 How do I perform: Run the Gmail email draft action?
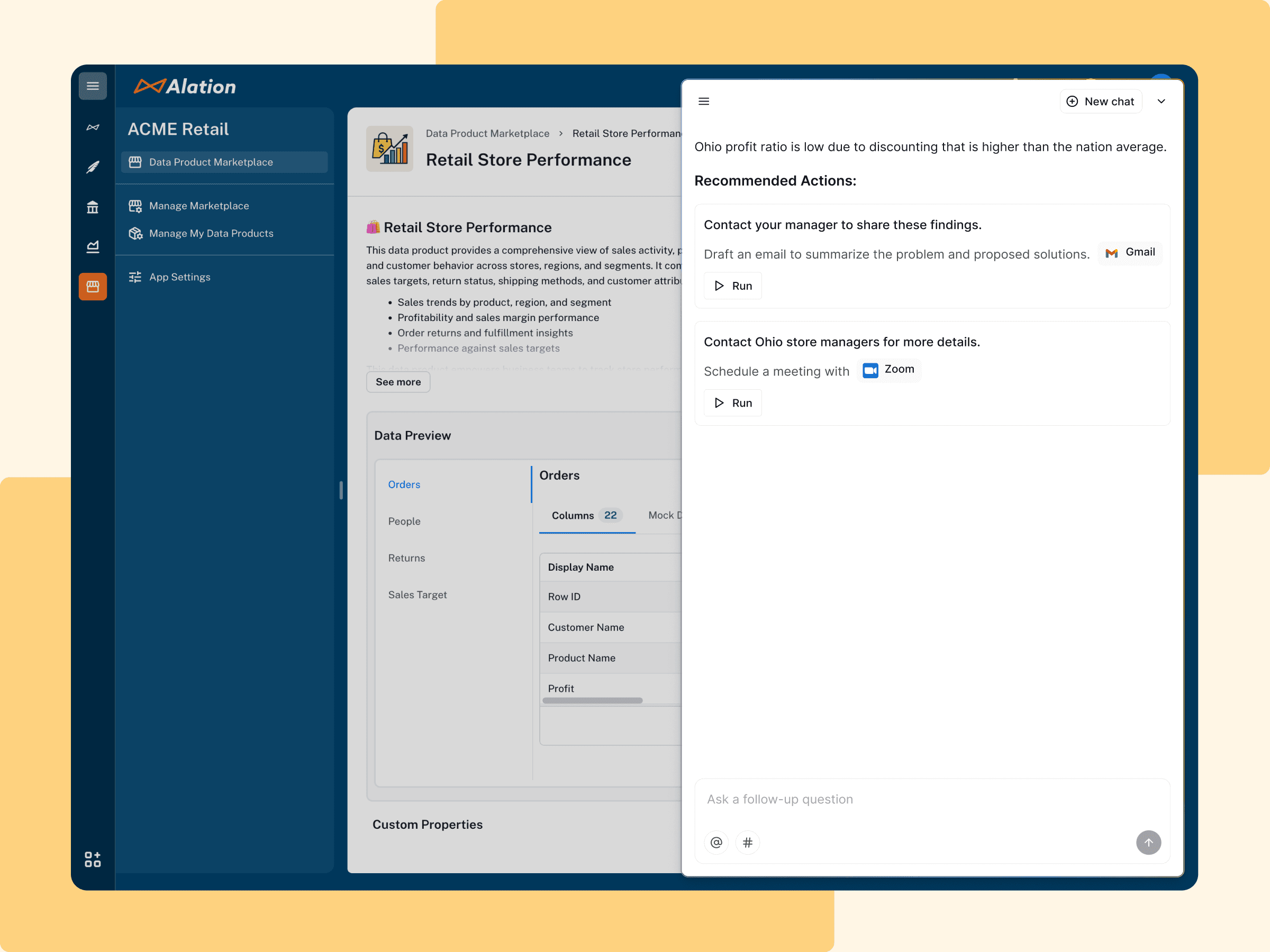click(x=732, y=285)
